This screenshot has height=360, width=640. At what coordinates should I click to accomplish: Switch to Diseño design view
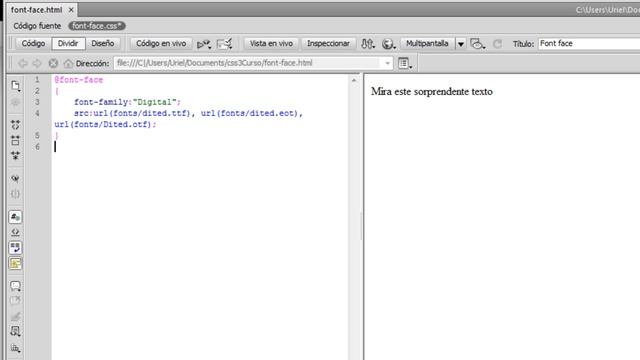coord(102,43)
